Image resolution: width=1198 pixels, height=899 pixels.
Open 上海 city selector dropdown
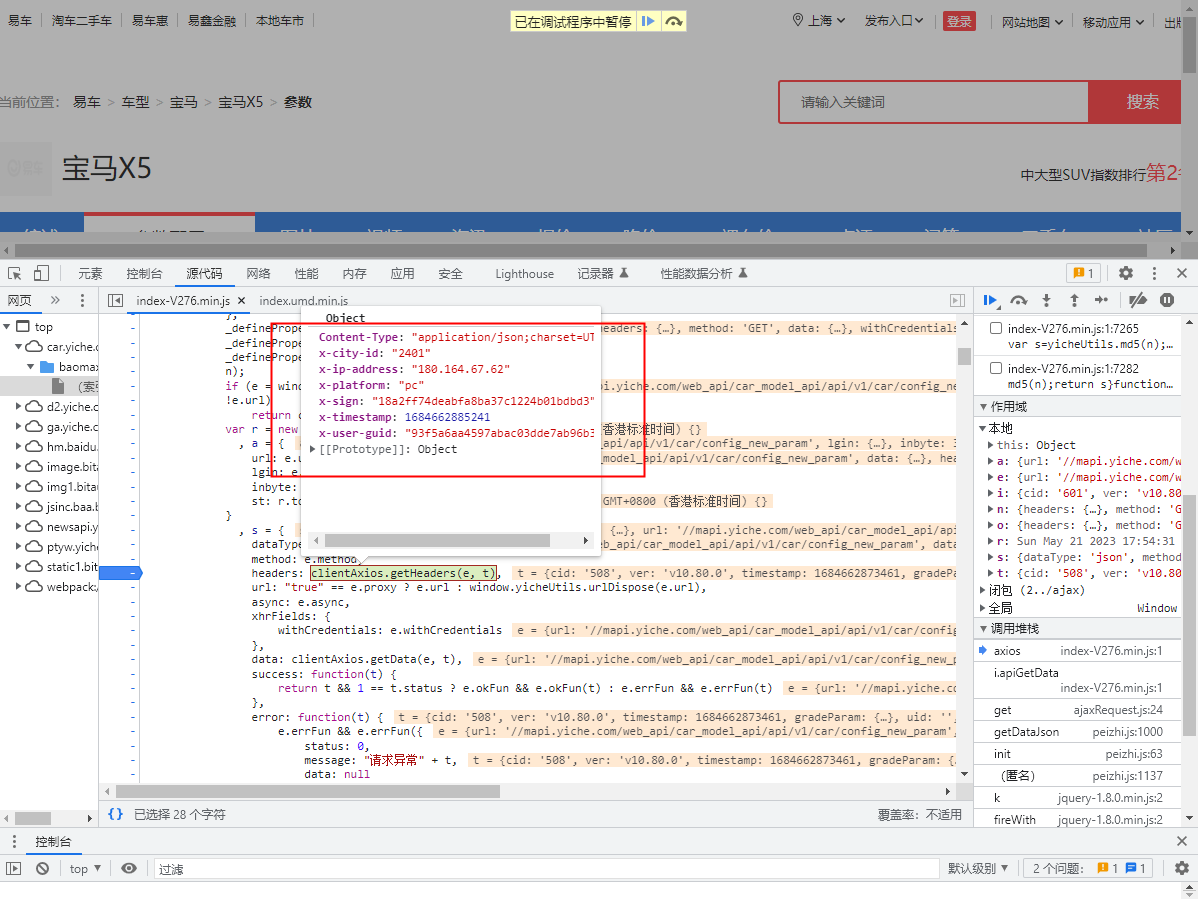(818, 21)
